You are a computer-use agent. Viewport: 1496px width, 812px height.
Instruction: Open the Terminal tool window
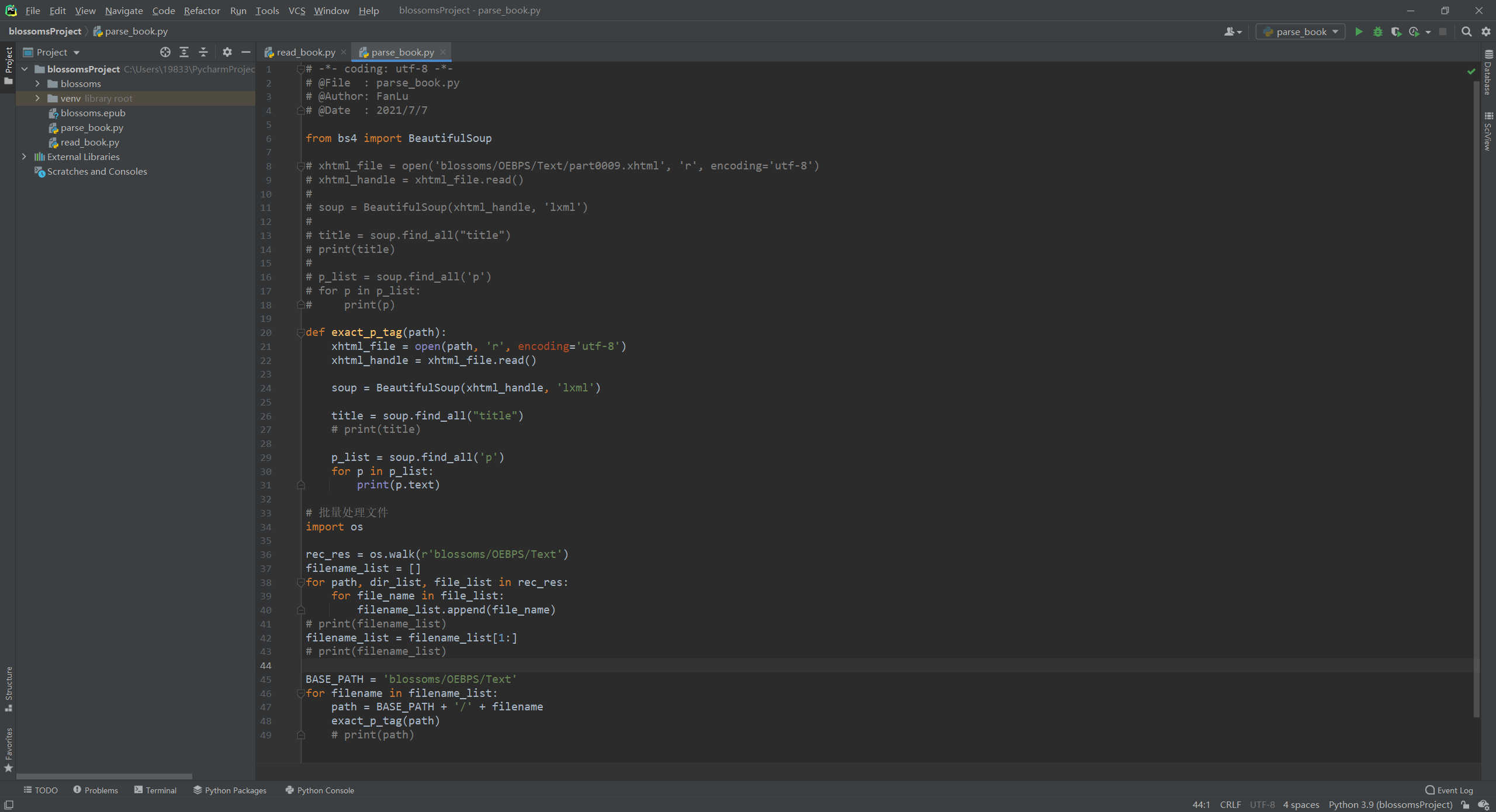point(155,790)
